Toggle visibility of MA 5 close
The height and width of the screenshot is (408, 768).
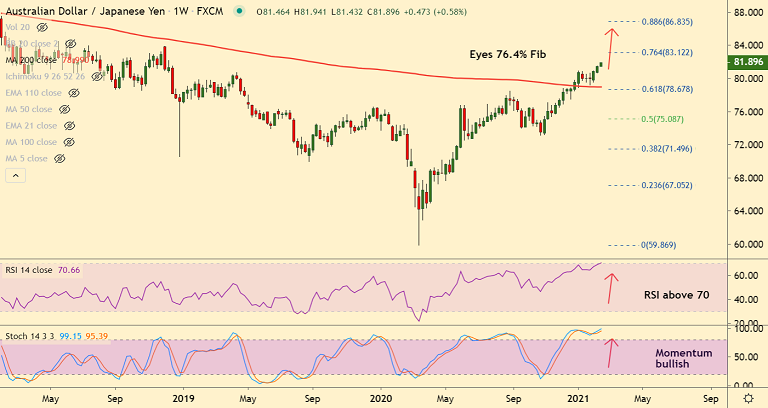pyautogui.click(x=60, y=159)
